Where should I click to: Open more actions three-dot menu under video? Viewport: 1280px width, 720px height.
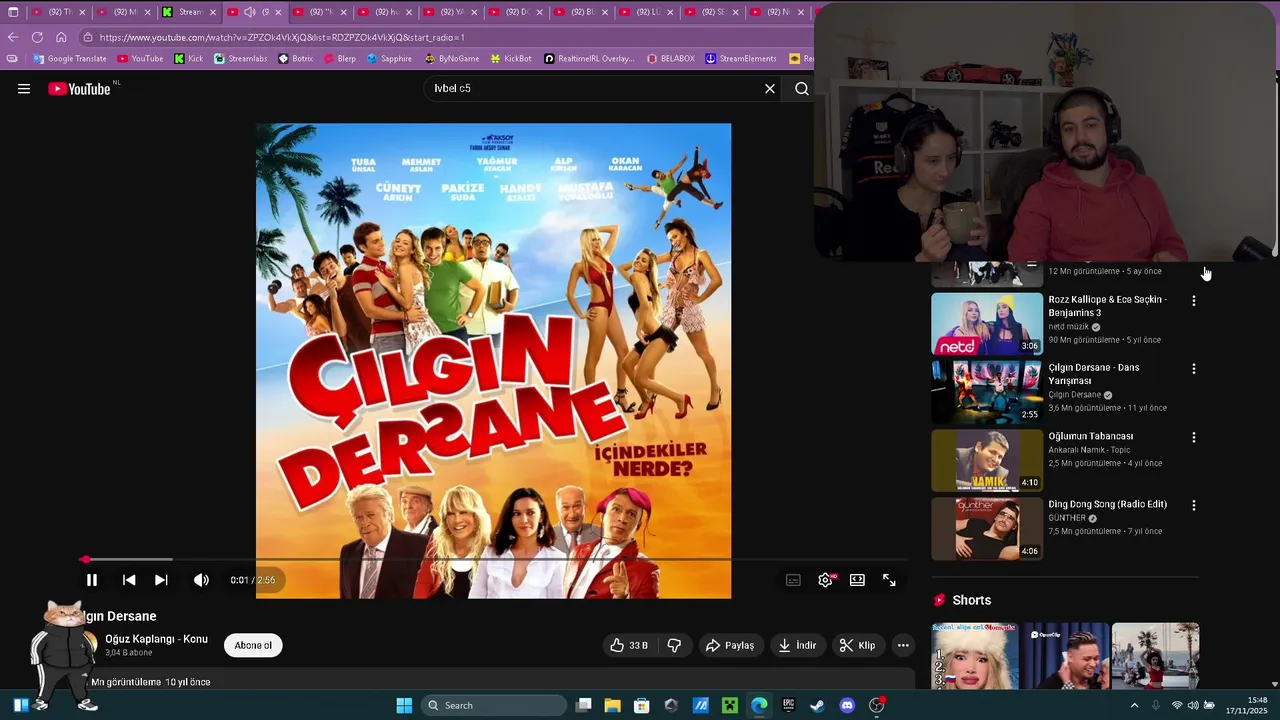point(903,646)
